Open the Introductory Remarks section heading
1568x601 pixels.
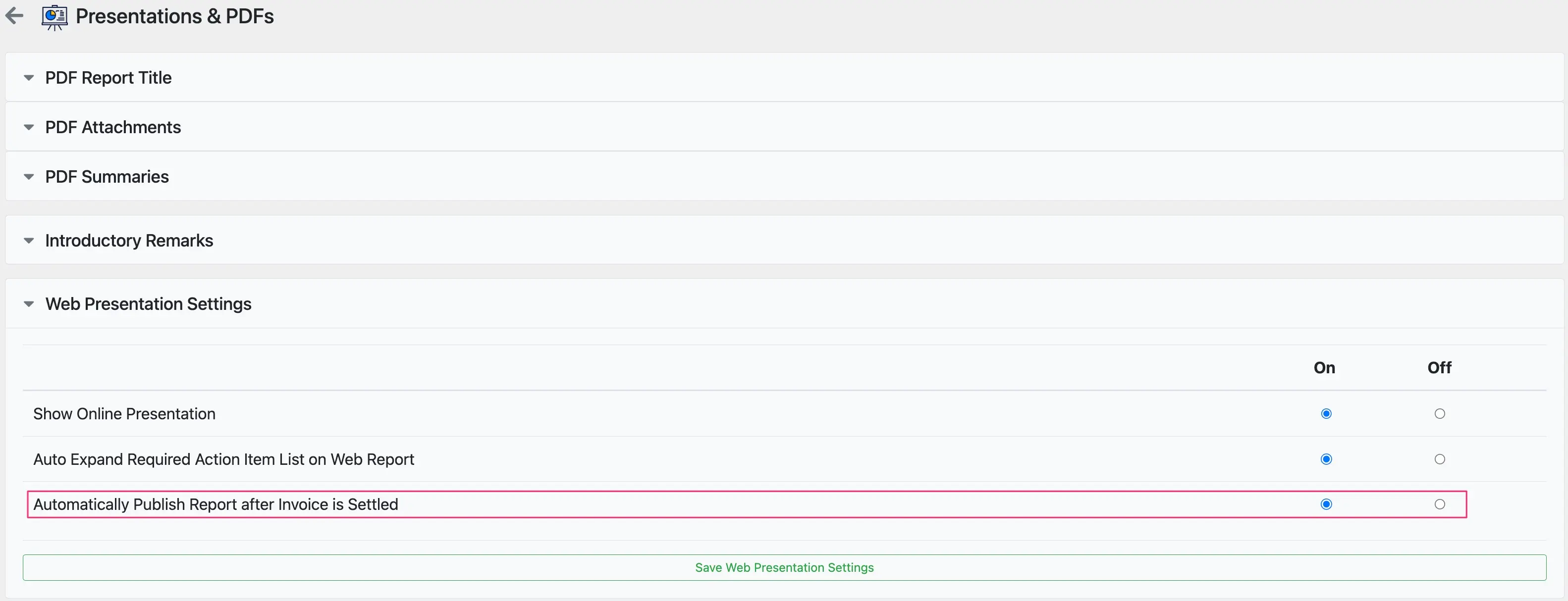[x=129, y=241]
